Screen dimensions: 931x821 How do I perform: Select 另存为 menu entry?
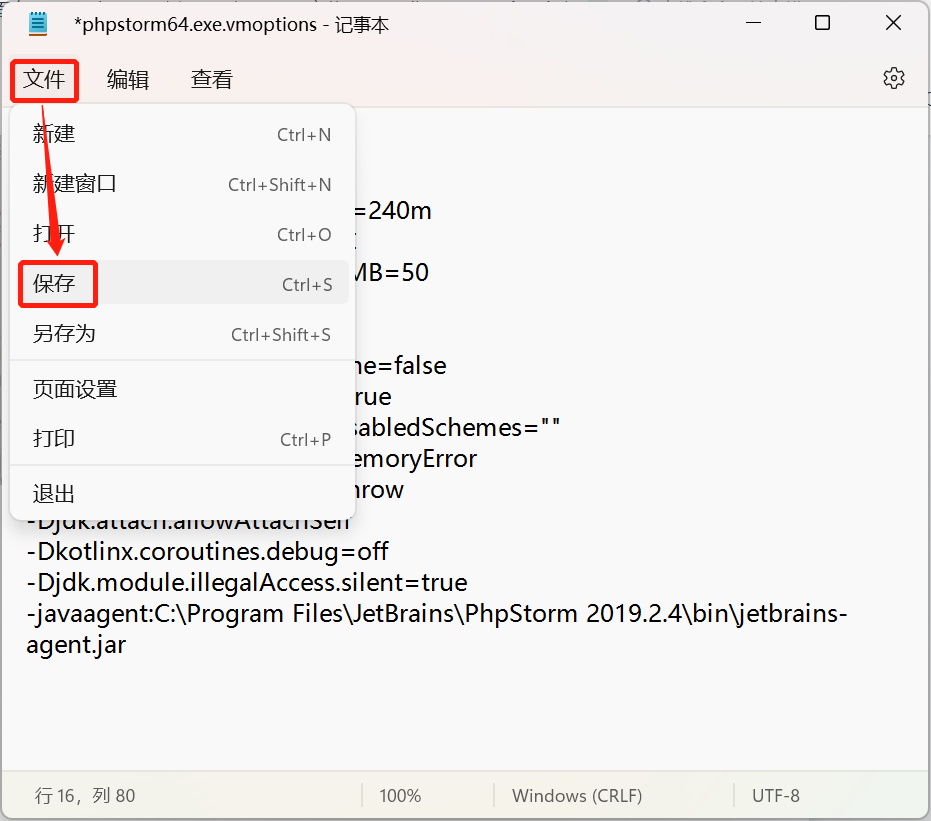coord(182,334)
